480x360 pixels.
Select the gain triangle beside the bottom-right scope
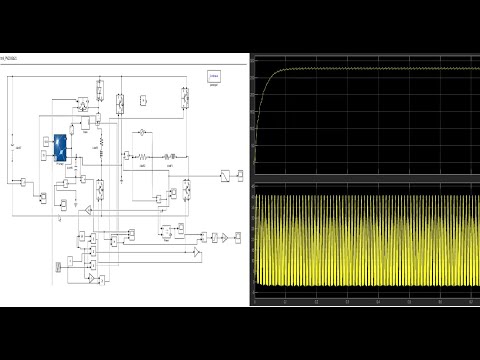225,238
